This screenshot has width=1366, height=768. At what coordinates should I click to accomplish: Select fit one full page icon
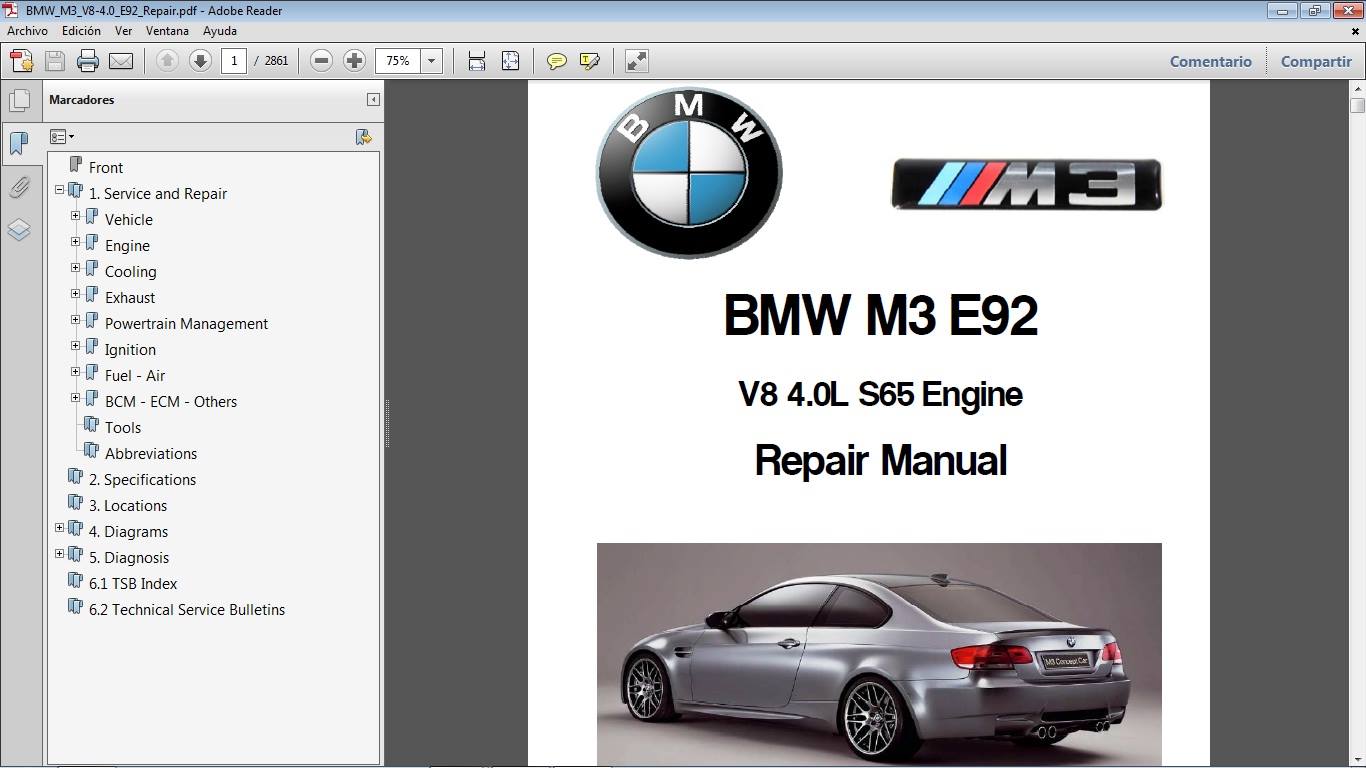[510, 61]
